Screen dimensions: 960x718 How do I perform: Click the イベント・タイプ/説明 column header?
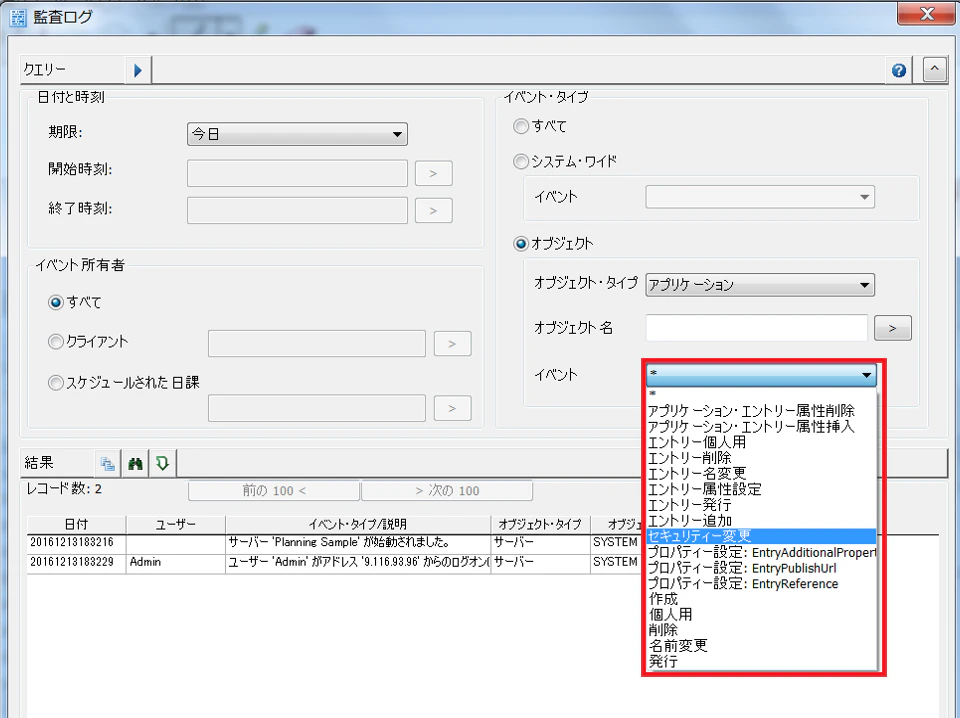coord(358,525)
